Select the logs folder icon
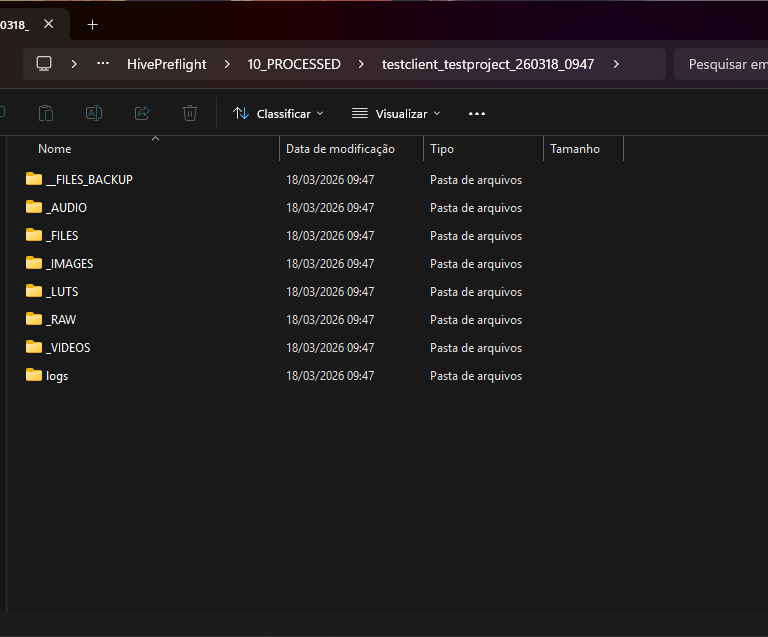 (x=34, y=375)
